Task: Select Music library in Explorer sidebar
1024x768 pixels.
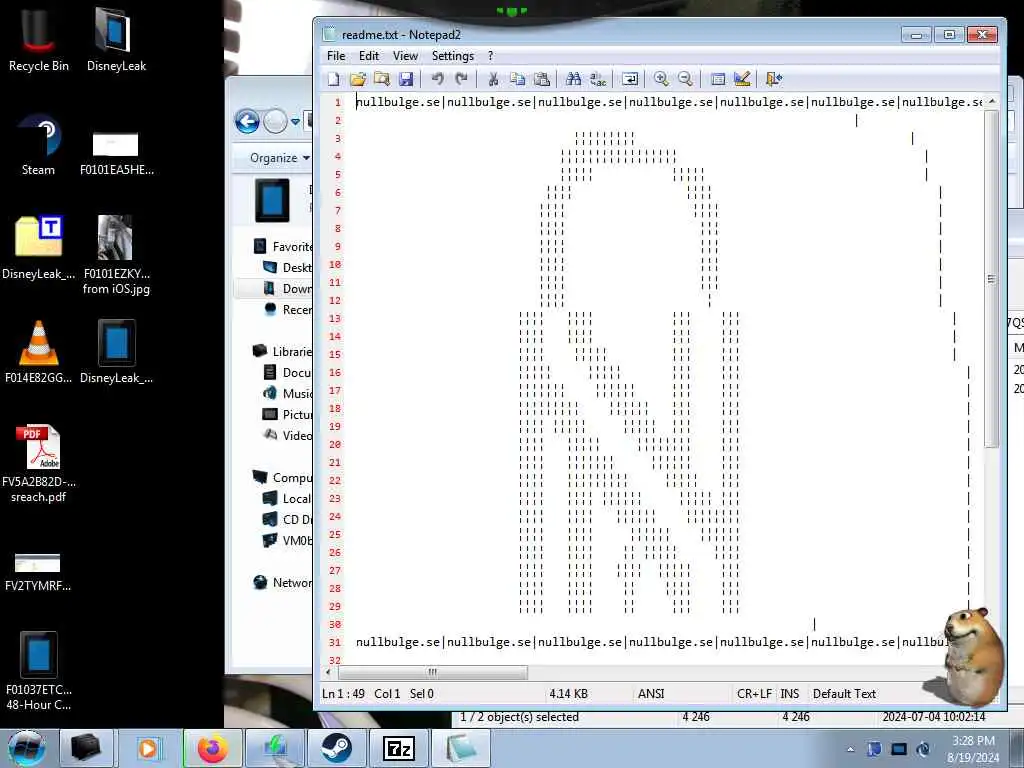Action: tap(288, 393)
